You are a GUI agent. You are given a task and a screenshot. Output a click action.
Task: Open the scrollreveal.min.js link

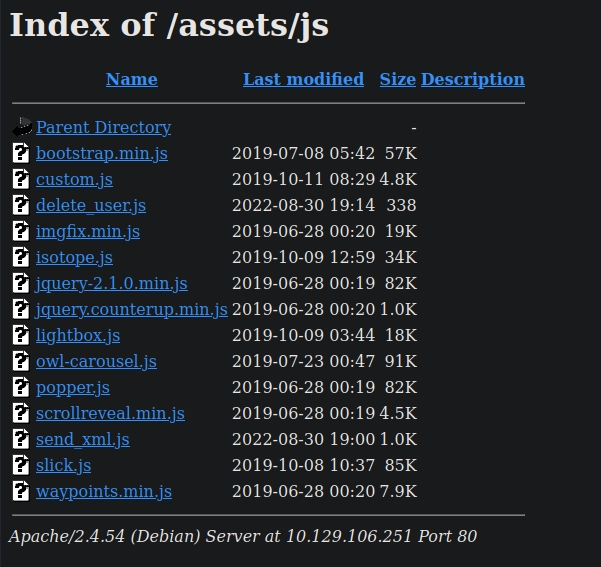[110, 413]
